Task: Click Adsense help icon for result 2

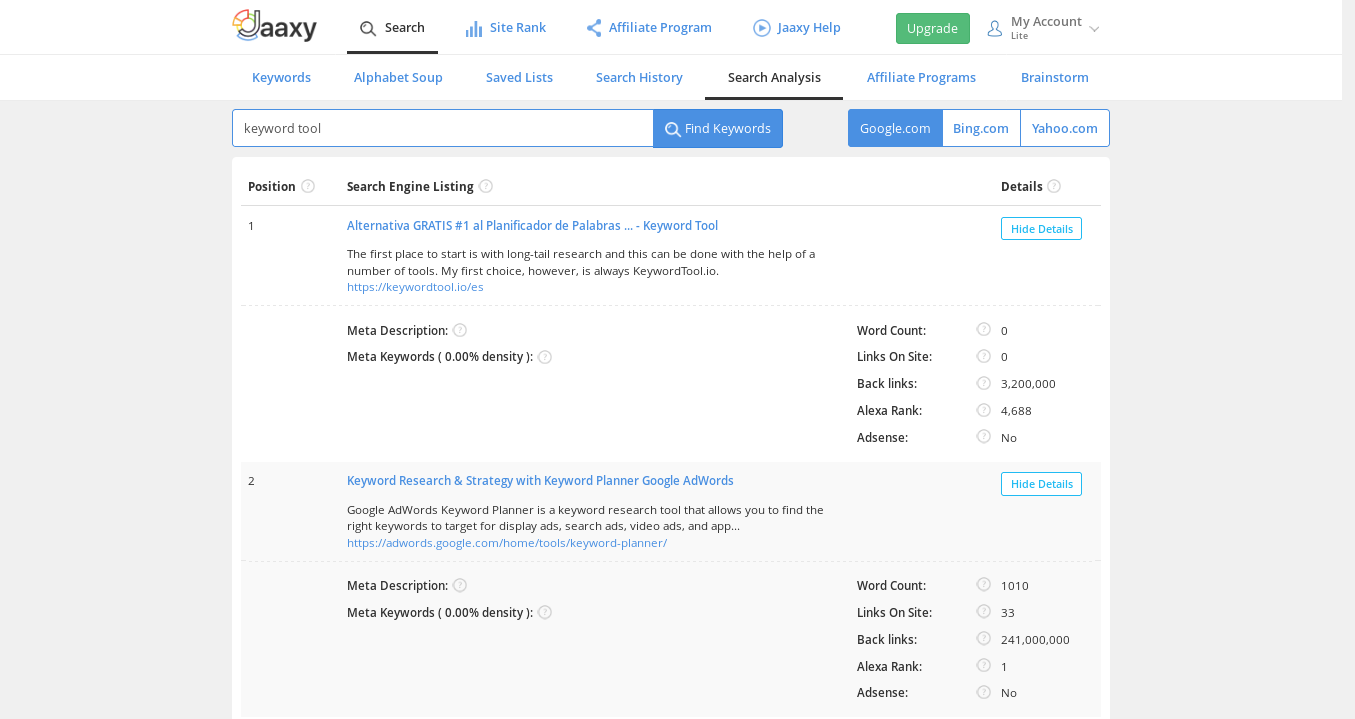Action: click(984, 691)
